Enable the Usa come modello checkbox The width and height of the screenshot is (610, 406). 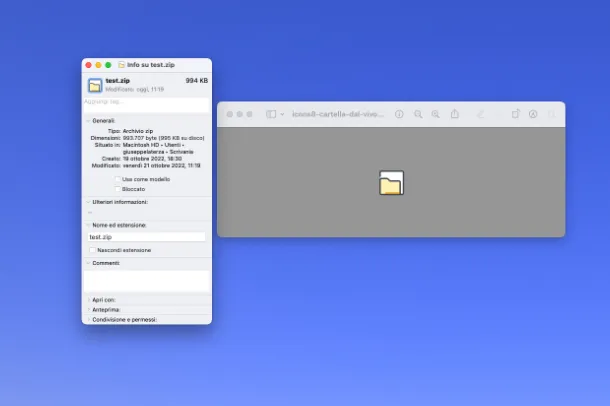point(117,179)
